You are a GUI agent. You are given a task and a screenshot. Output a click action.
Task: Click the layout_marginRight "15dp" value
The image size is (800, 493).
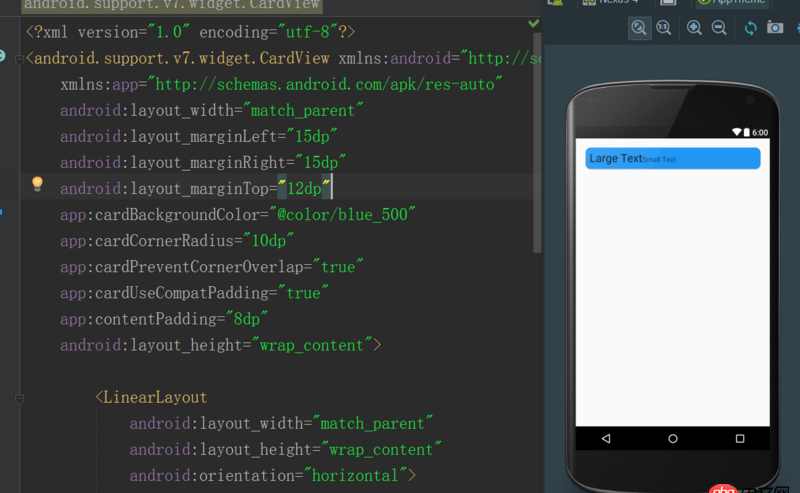[321, 162]
